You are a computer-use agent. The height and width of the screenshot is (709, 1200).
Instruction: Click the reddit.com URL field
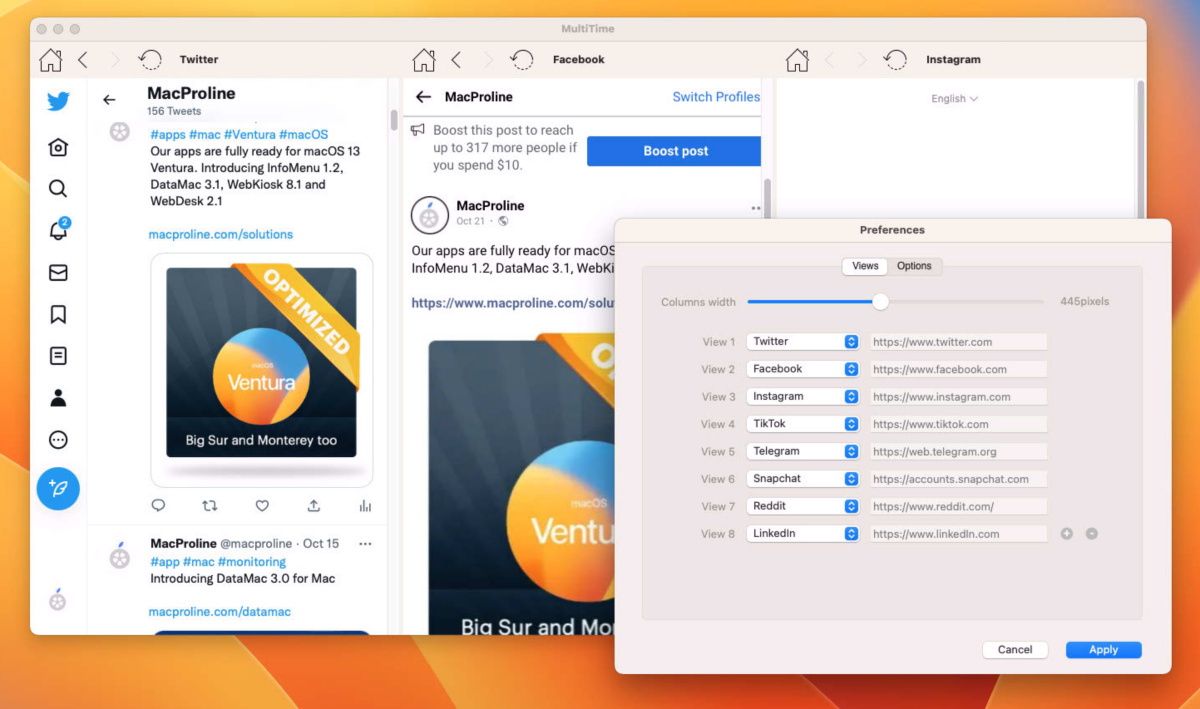point(957,506)
